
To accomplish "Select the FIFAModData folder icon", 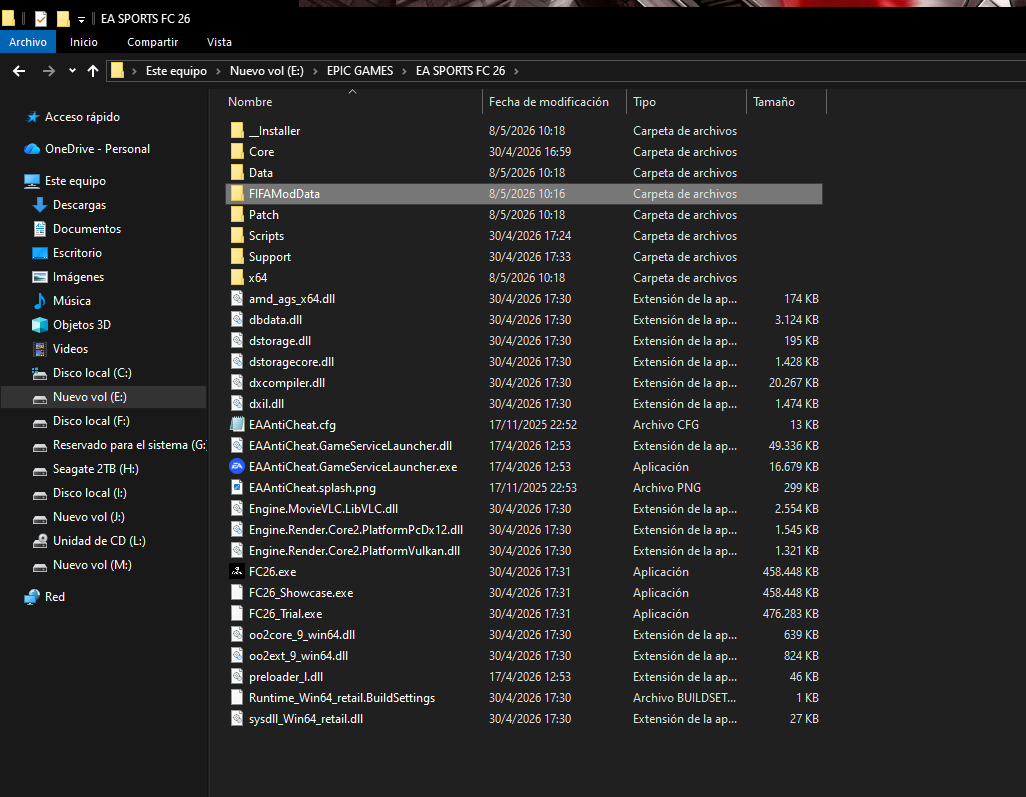I will point(238,194).
